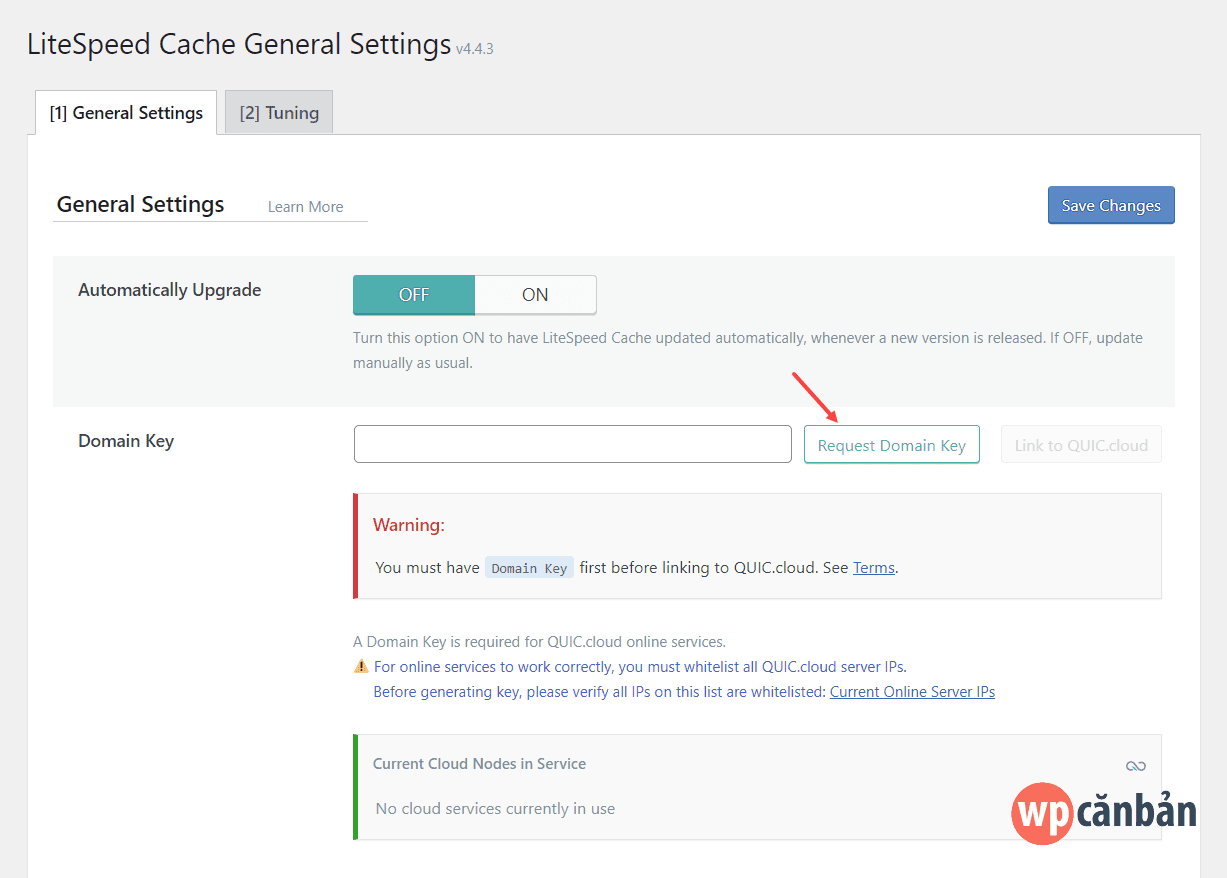This screenshot has height=878, width=1227.
Task: Request a Domain Key
Action: click(x=892, y=445)
